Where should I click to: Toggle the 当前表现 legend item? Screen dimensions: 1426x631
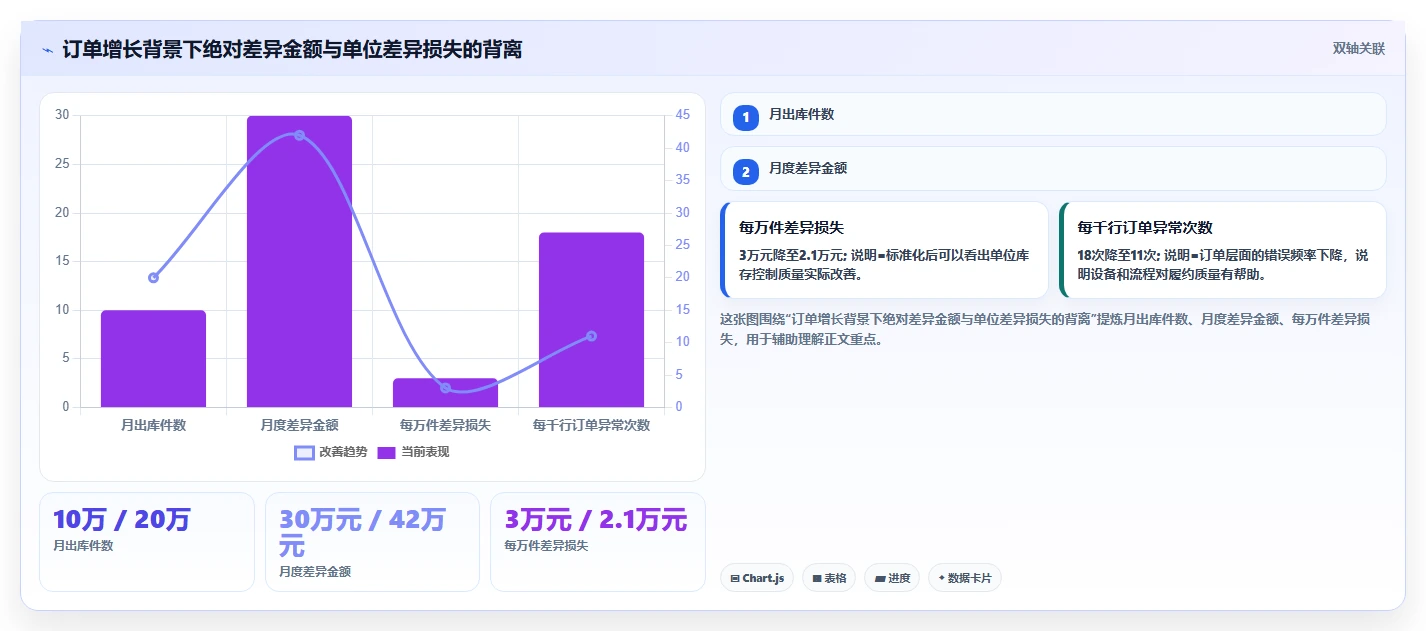click(x=413, y=452)
